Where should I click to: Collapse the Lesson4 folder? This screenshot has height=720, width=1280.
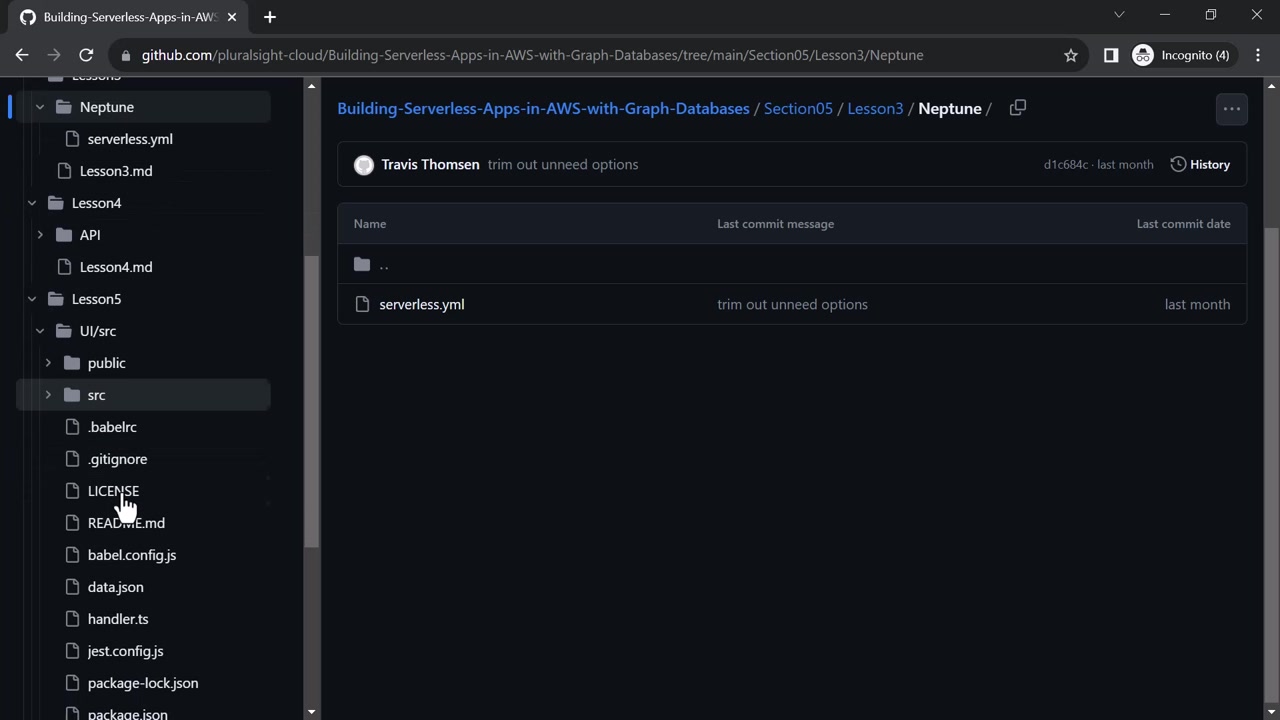pos(32,203)
